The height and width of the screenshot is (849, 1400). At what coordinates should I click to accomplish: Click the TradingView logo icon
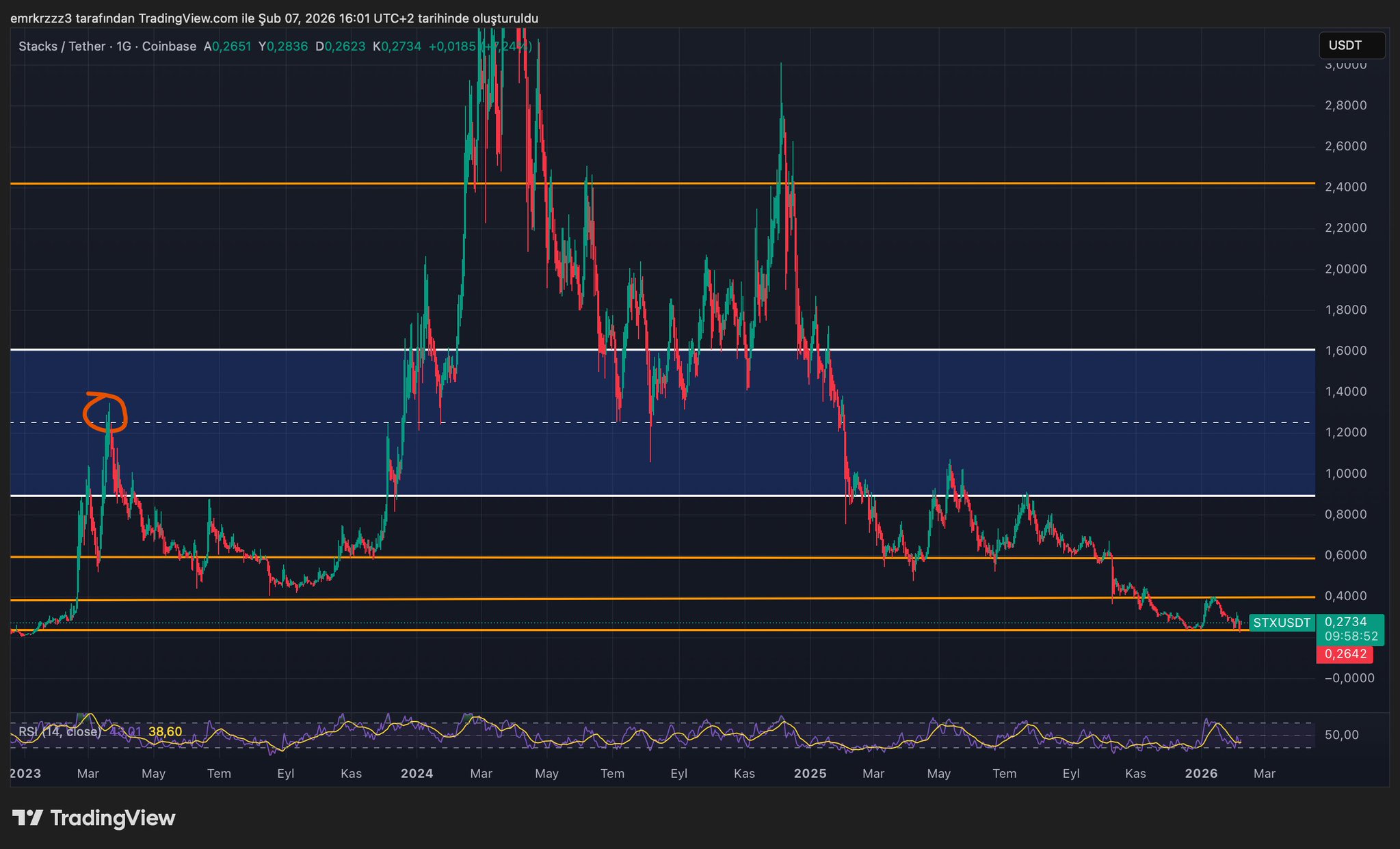click(x=28, y=818)
